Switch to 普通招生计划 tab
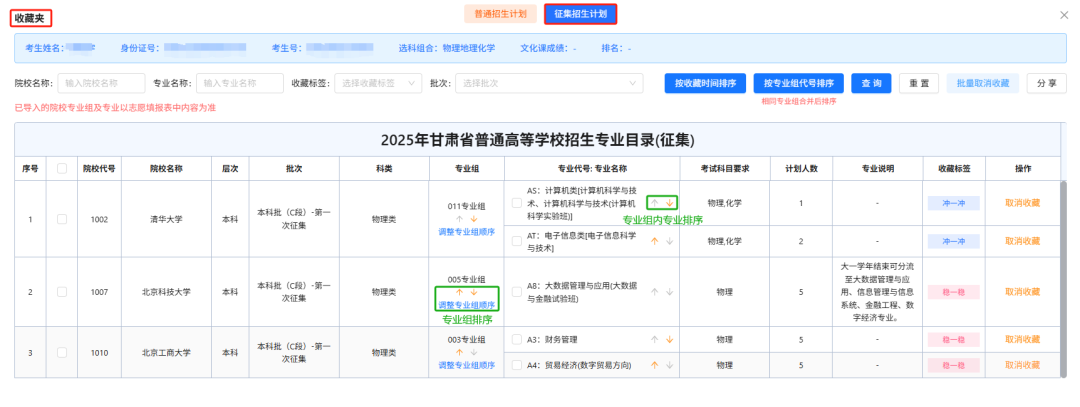The height and width of the screenshot is (407, 1080). point(501,14)
